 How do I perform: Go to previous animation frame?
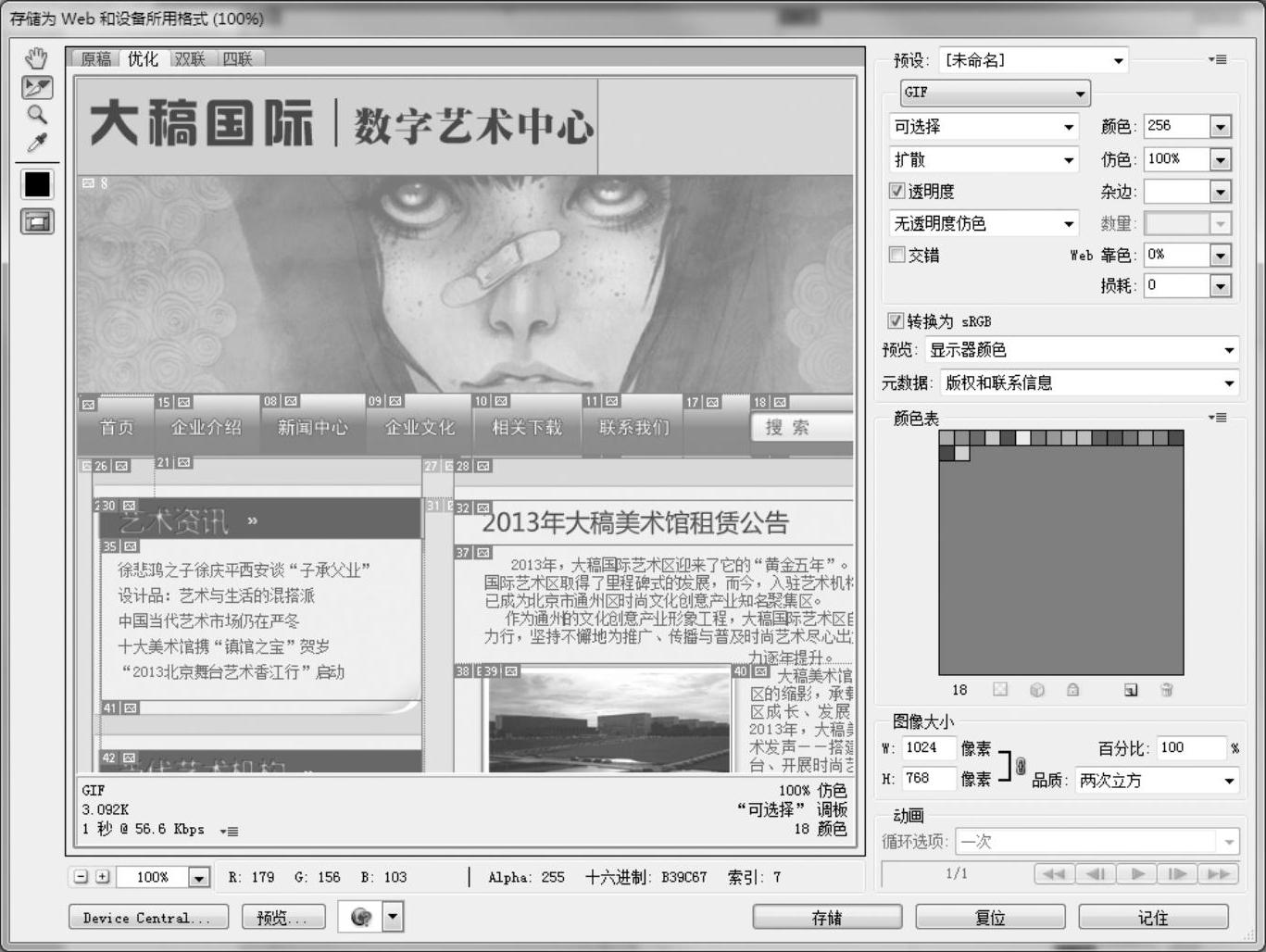tap(1095, 873)
